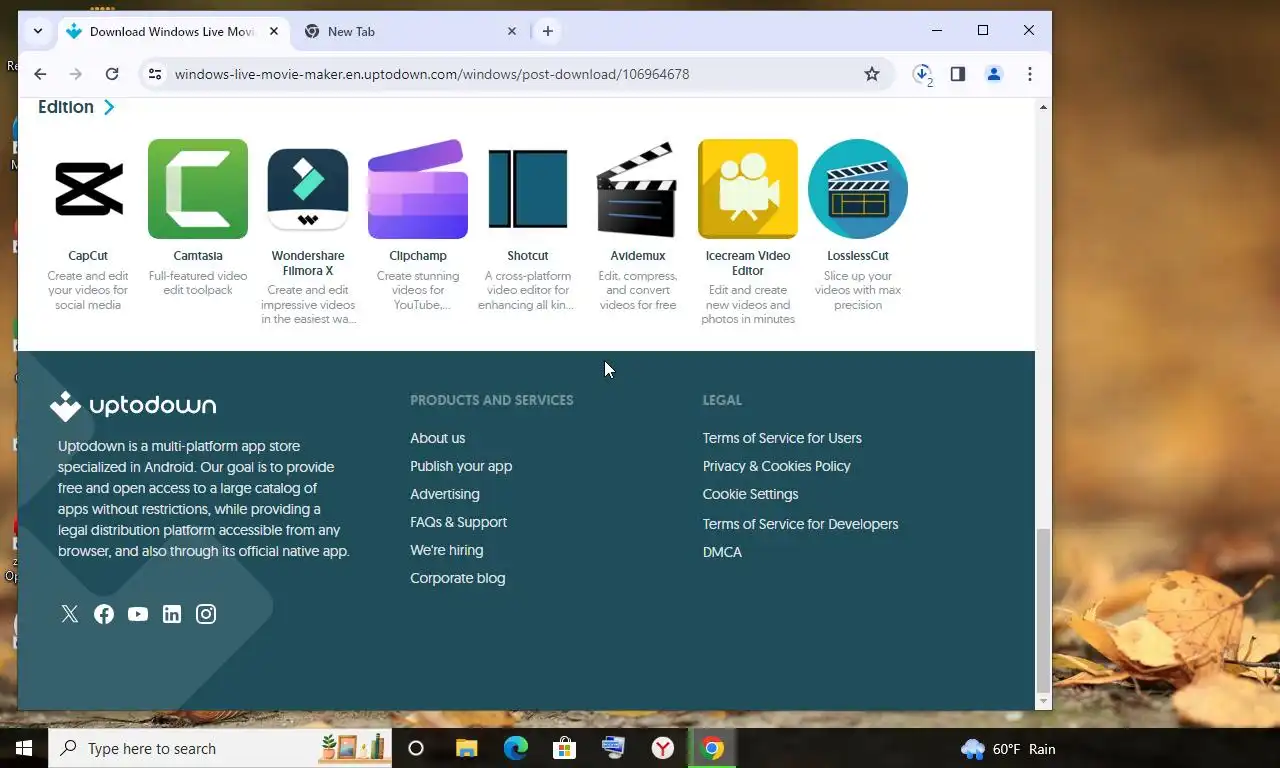
Task: Open the Shotcut app icon
Action: [x=528, y=189]
